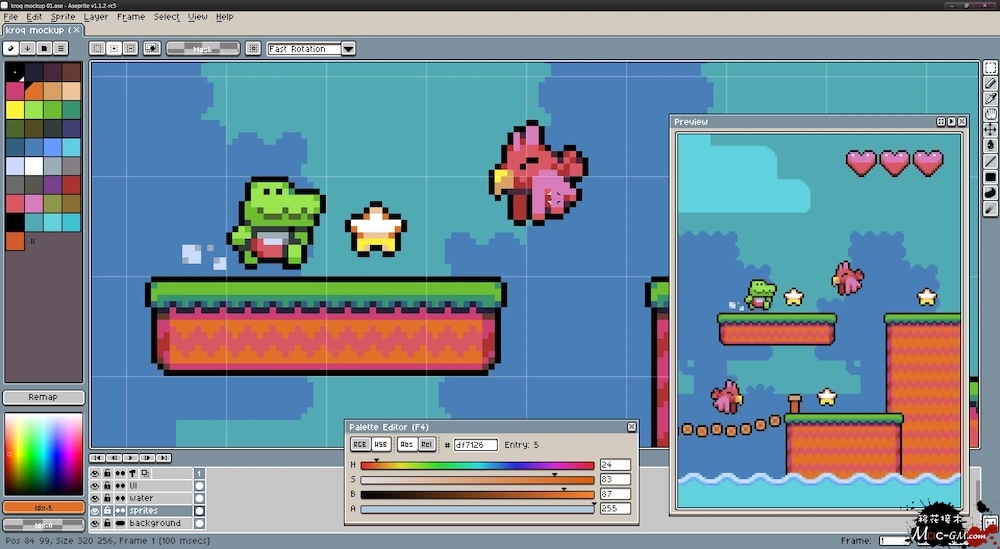
Task: Switch Palette Editor to HSB mode
Action: [x=380, y=444]
